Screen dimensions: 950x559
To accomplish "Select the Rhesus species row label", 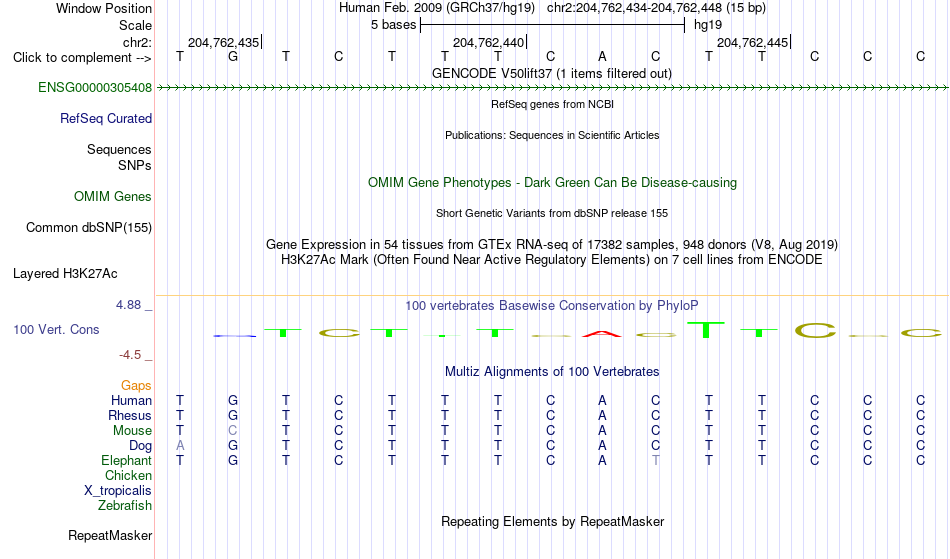I will (129, 416).
